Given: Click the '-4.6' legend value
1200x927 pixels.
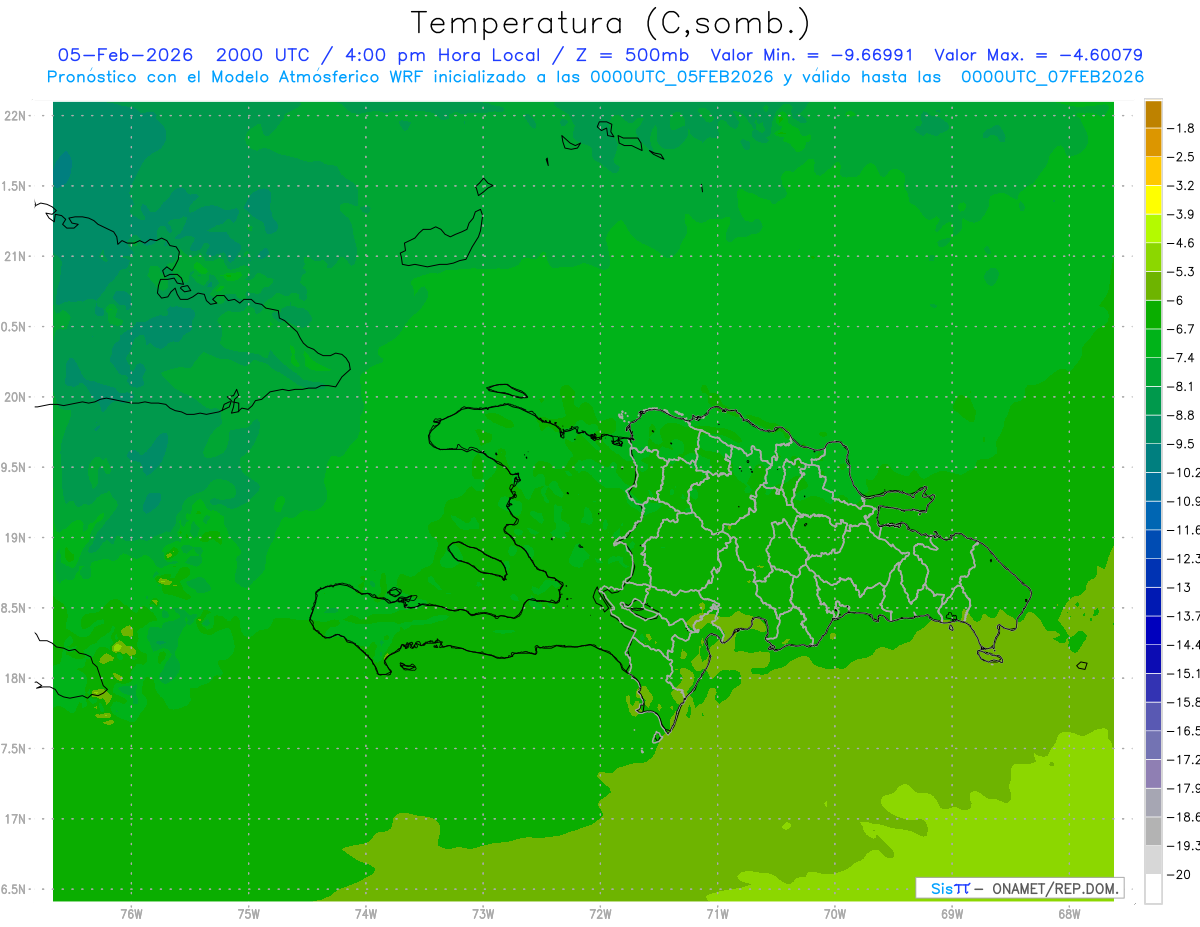Looking at the screenshot, I should (x=1181, y=243).
